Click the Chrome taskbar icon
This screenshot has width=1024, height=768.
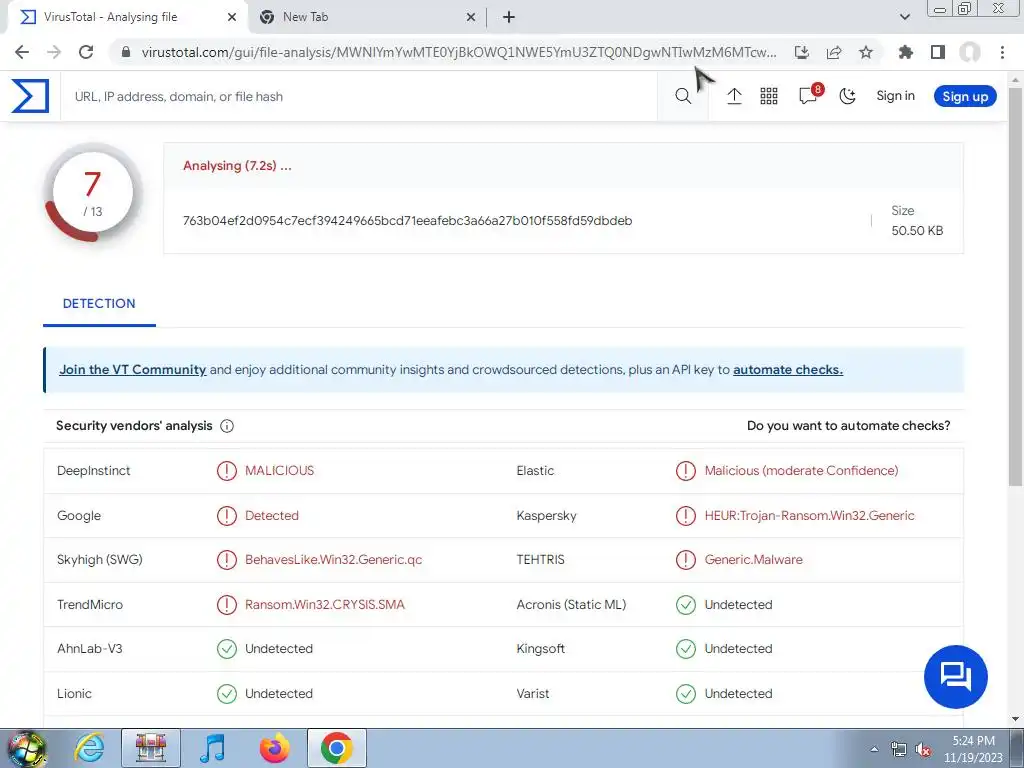(x=336, y=748)
